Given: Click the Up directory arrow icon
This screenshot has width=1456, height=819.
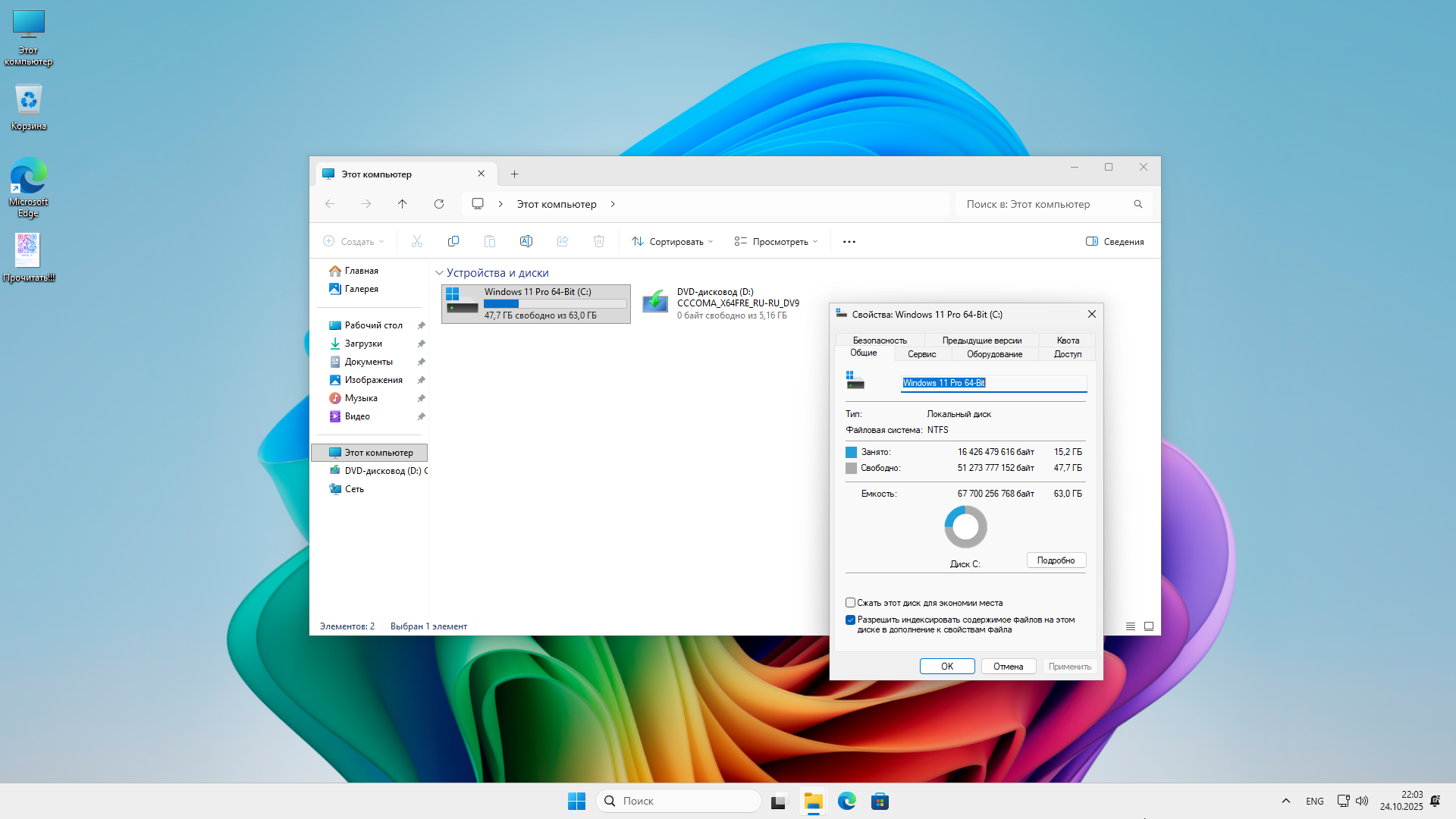Looking at the screenshot, I should [x=402, y=204].
